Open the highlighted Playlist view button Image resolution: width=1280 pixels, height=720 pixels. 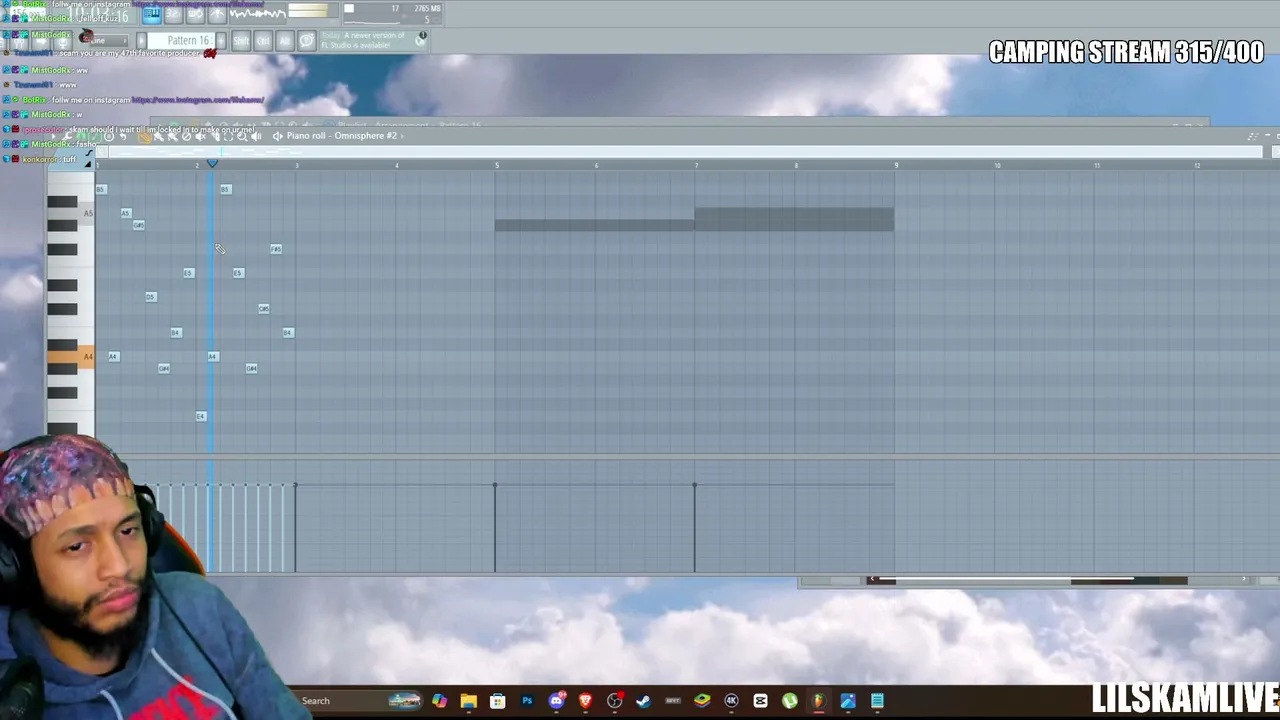tap(151, 14)
